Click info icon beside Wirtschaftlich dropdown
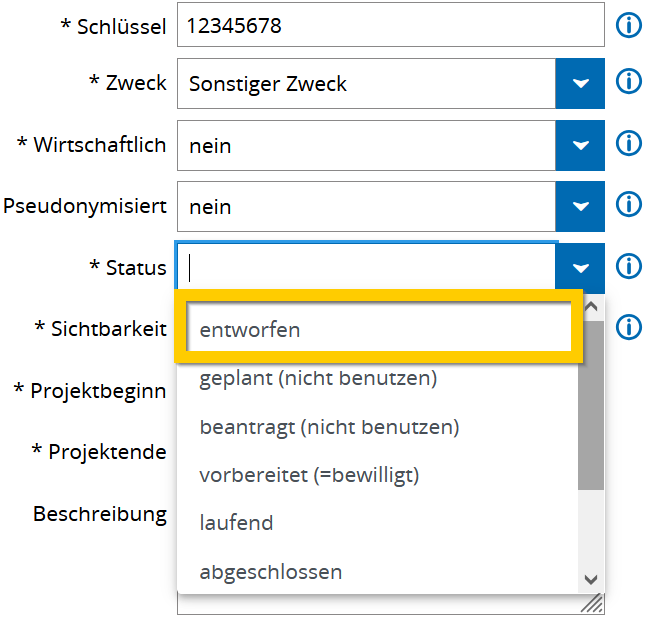The image size is (656, 622). (628, 143)
